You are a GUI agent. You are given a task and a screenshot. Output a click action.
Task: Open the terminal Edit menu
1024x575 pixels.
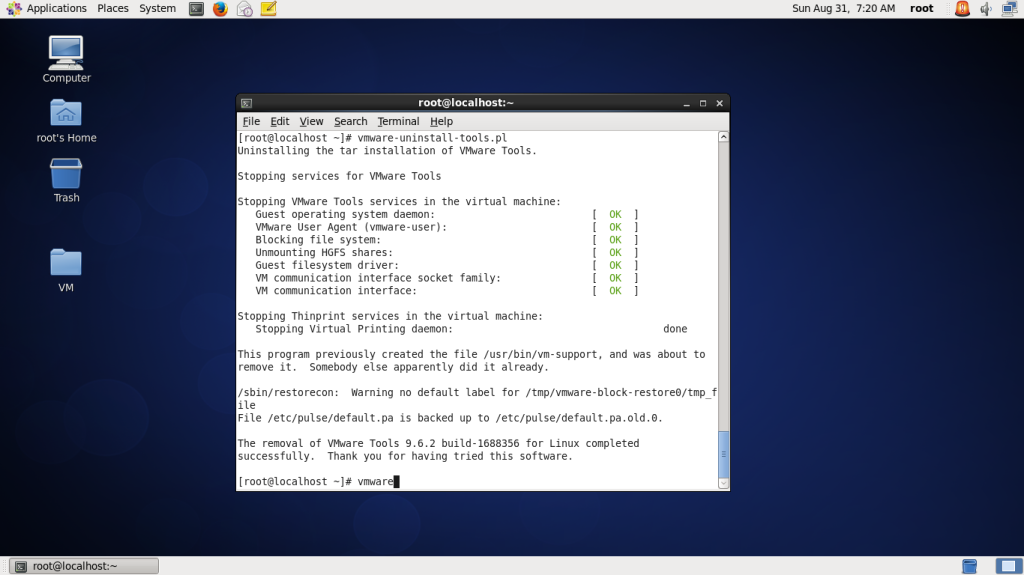(280, 122)
